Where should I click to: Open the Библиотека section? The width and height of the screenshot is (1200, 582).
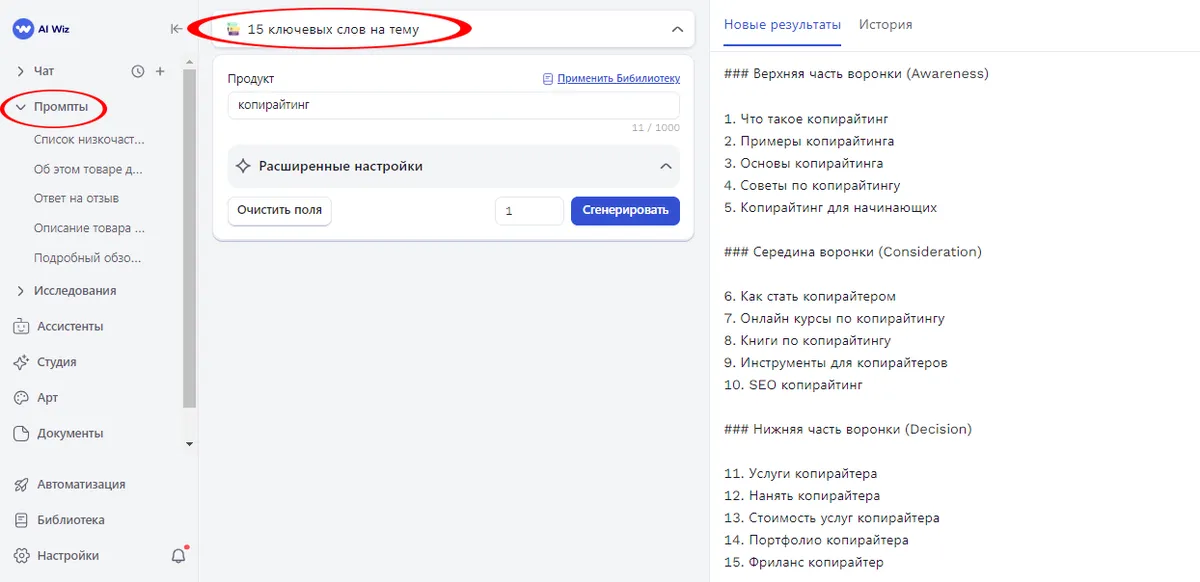70,519
